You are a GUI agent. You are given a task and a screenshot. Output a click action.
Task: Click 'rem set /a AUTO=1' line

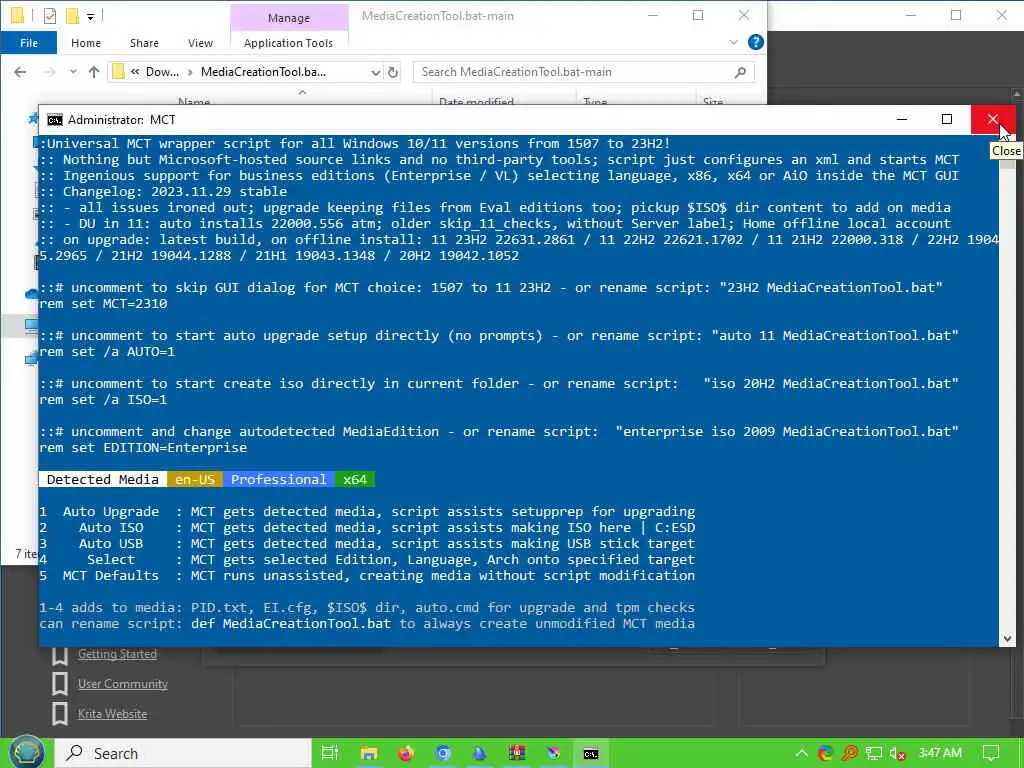click(x=107, y=352)
